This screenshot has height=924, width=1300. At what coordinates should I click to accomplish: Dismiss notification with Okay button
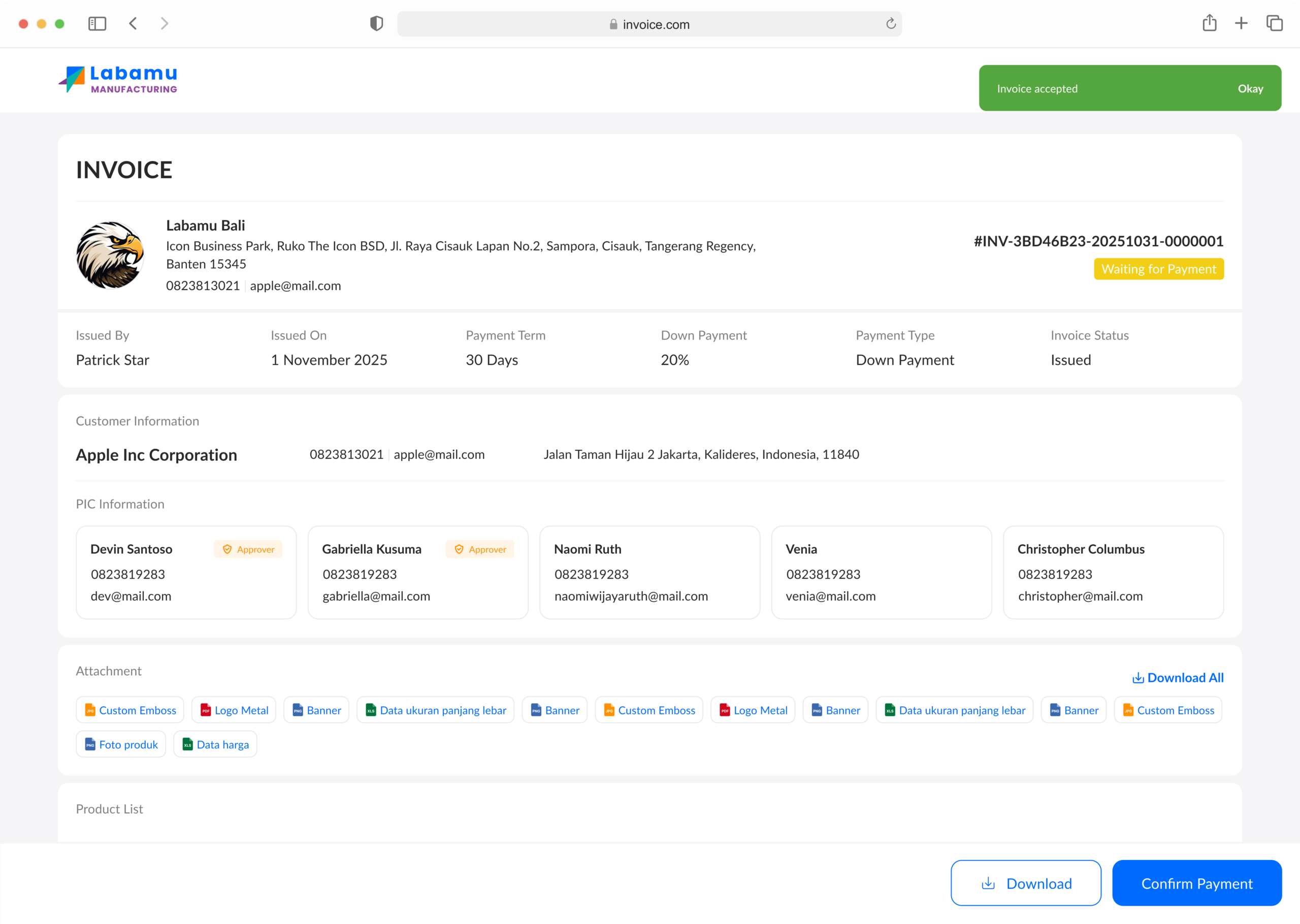click(x=1250, y=89)
